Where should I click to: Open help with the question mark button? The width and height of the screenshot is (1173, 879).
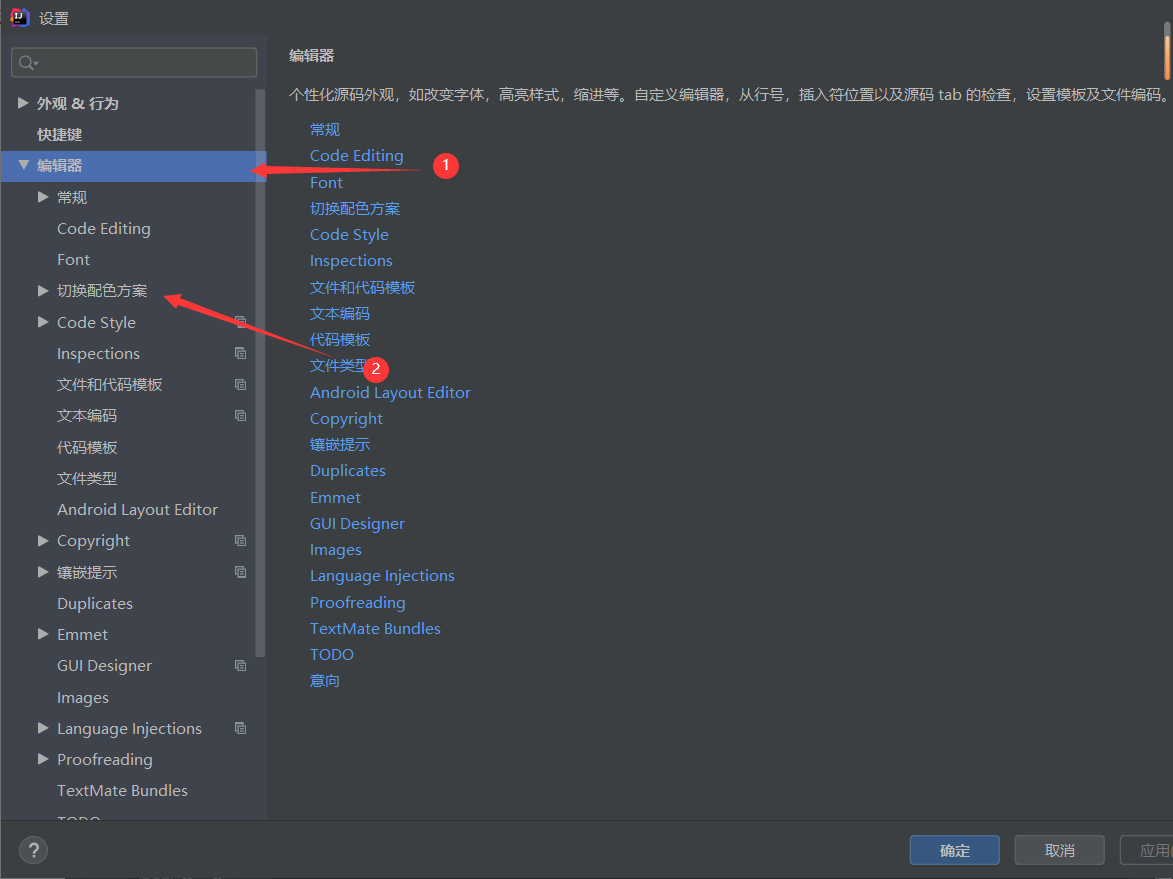33,850
